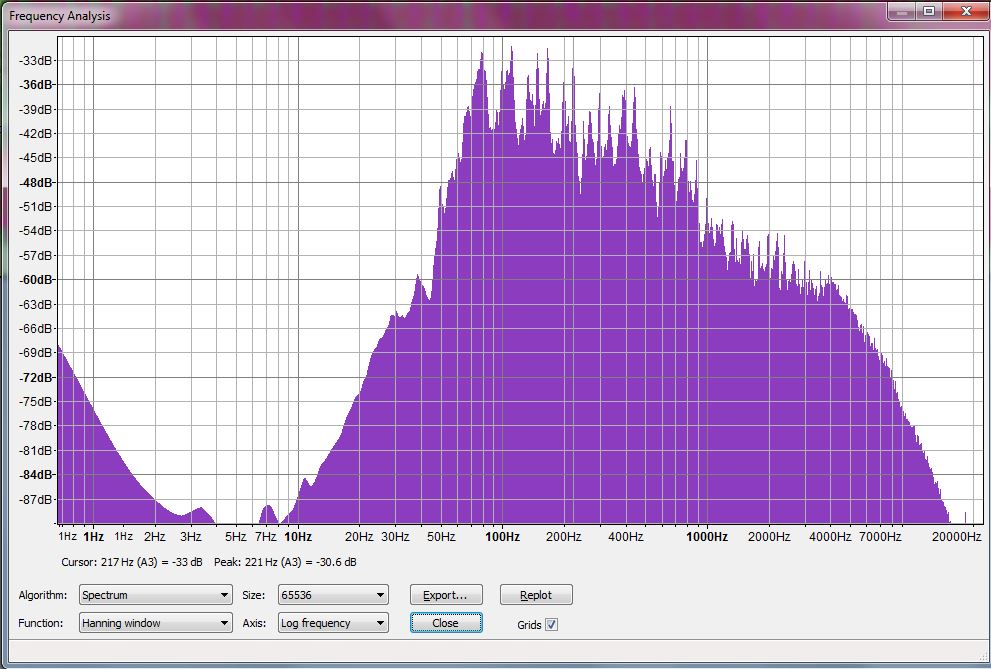Open the Function dropdown showing Hanning window
The width and height of the screenshot is (991, 669).
pos(155,623)
